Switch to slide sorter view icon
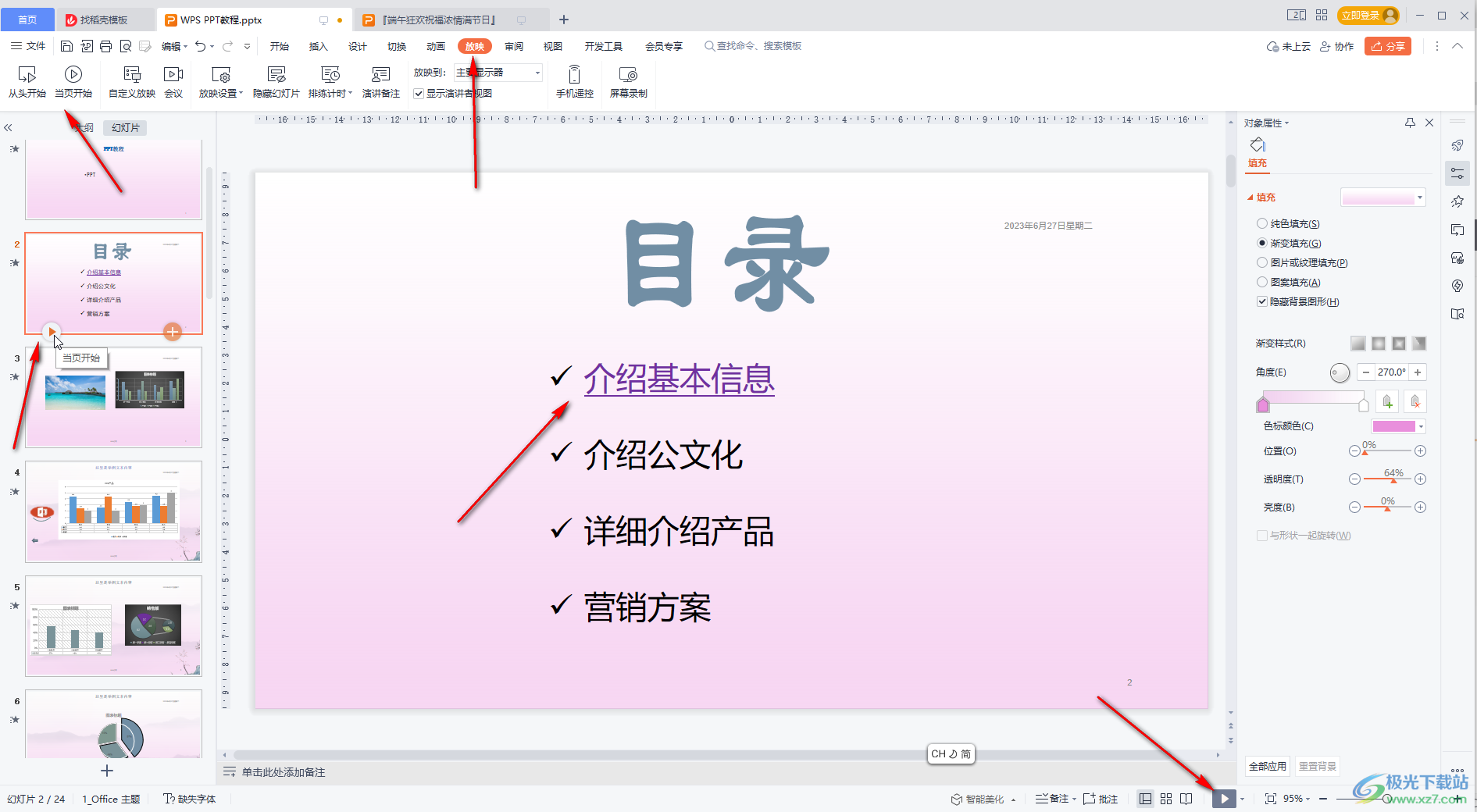The height and width of the screenshot is (812, 1477). [1166, 799]
